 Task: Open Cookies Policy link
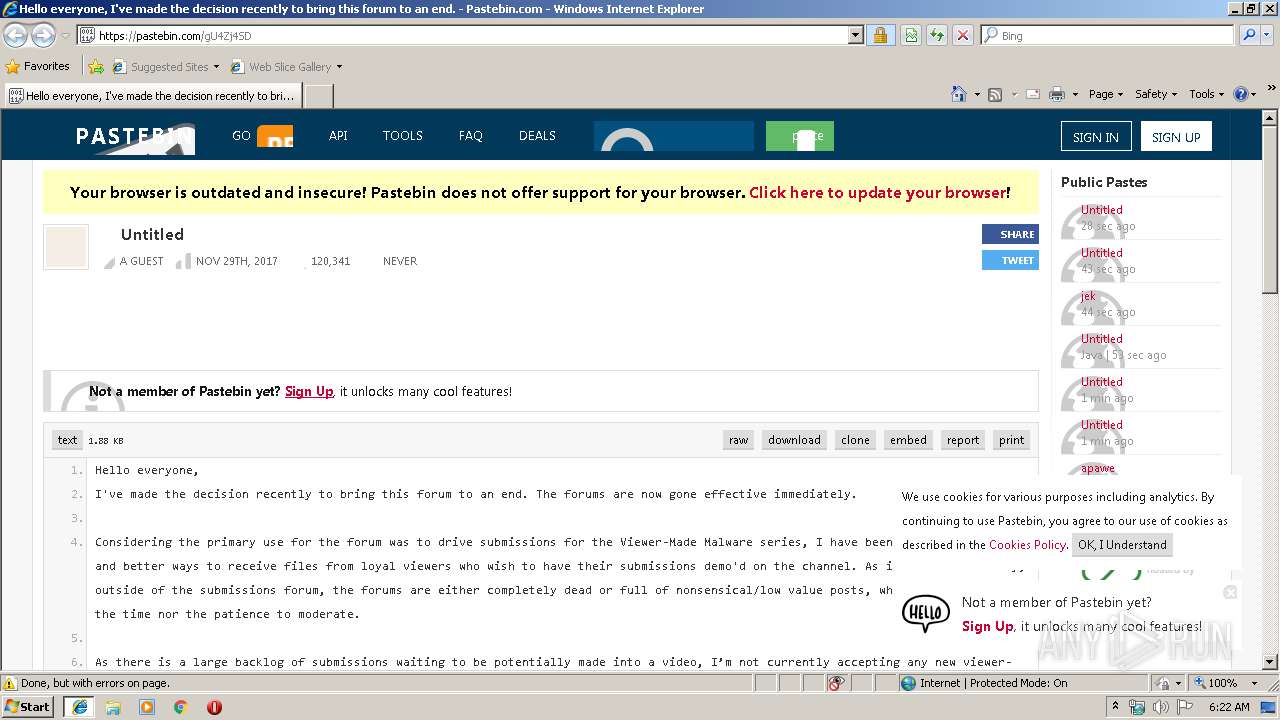tap(1027, 545)
